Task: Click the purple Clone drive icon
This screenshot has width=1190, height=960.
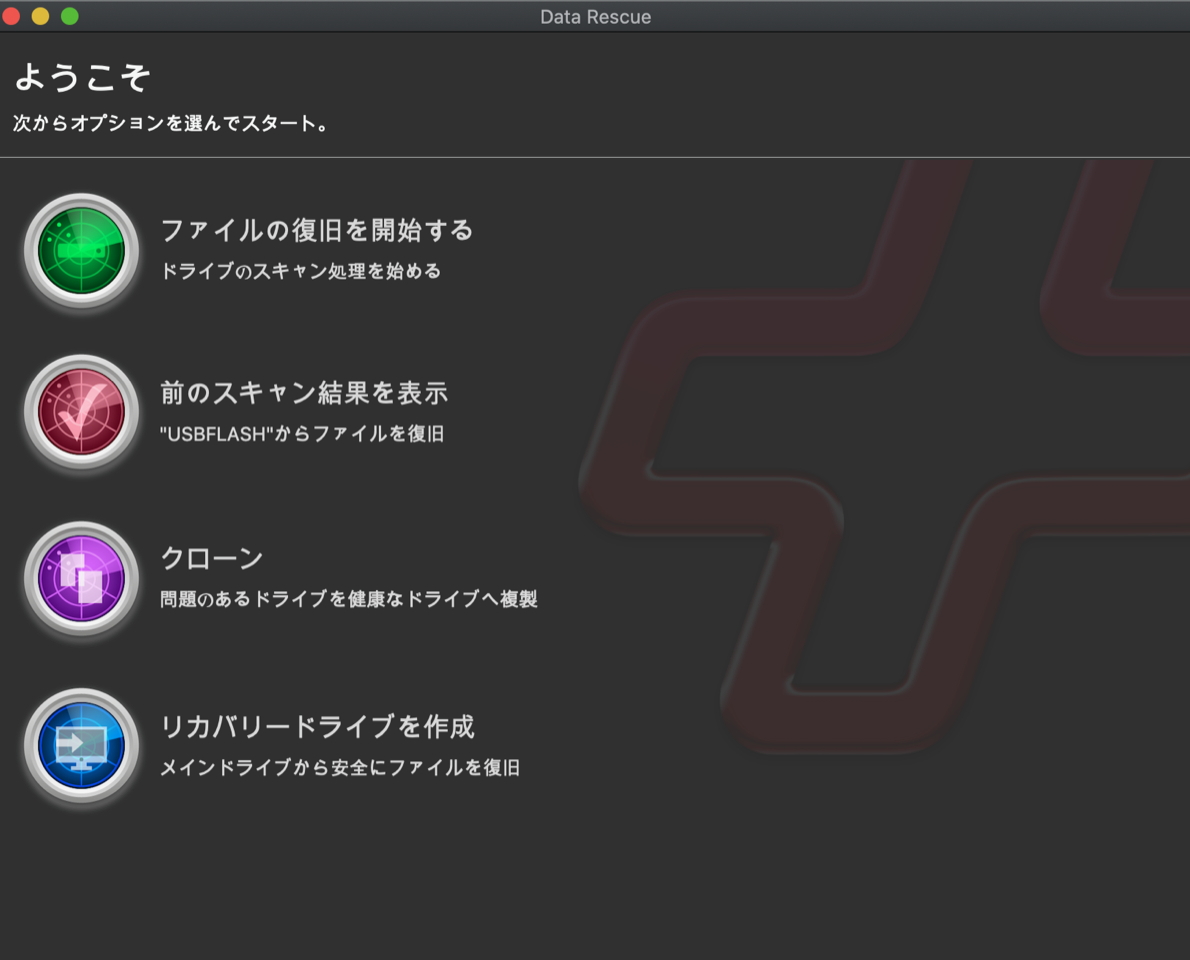Action: pos(81,579)
